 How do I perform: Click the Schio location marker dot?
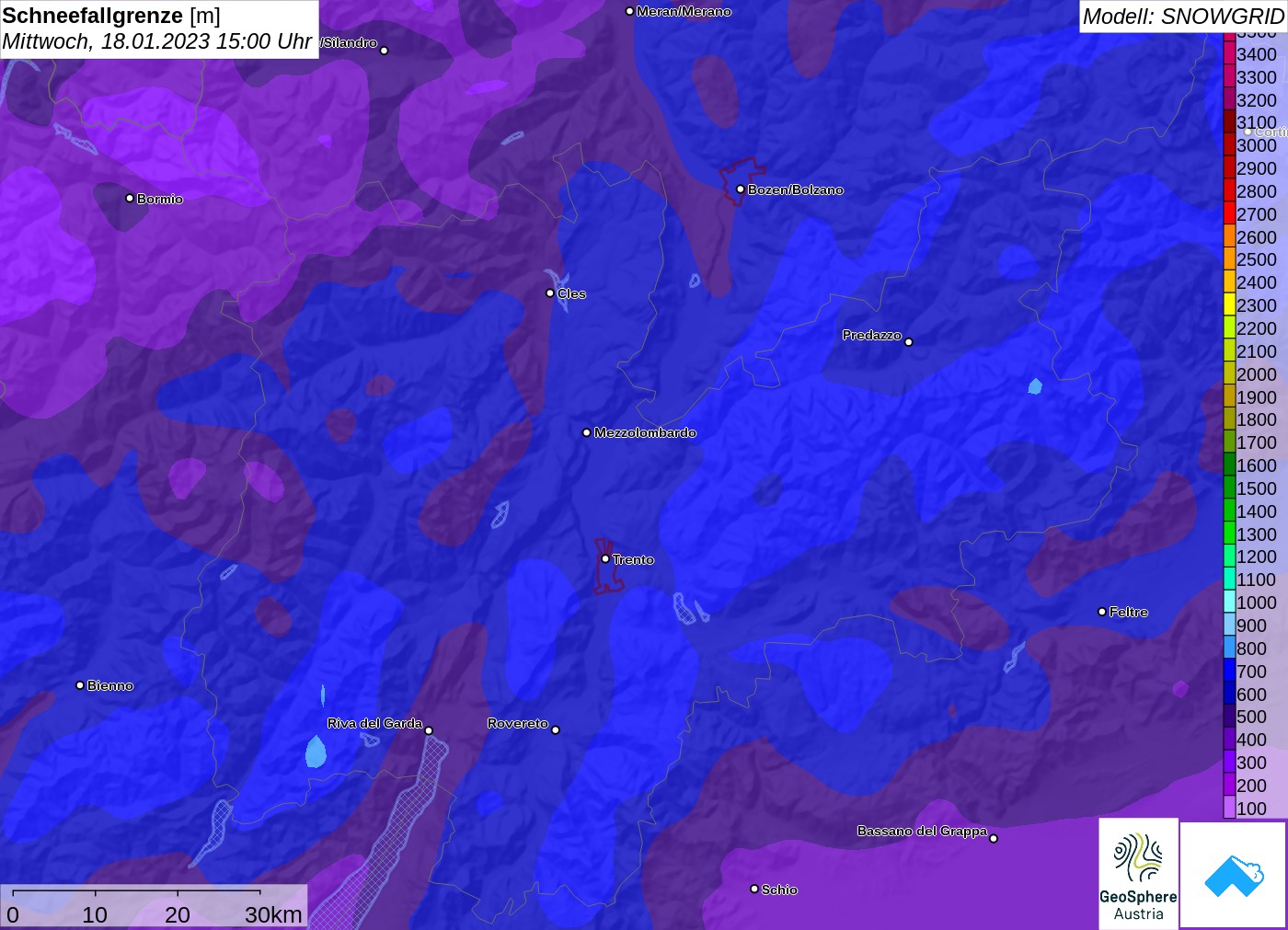click(x=754, y=889)
